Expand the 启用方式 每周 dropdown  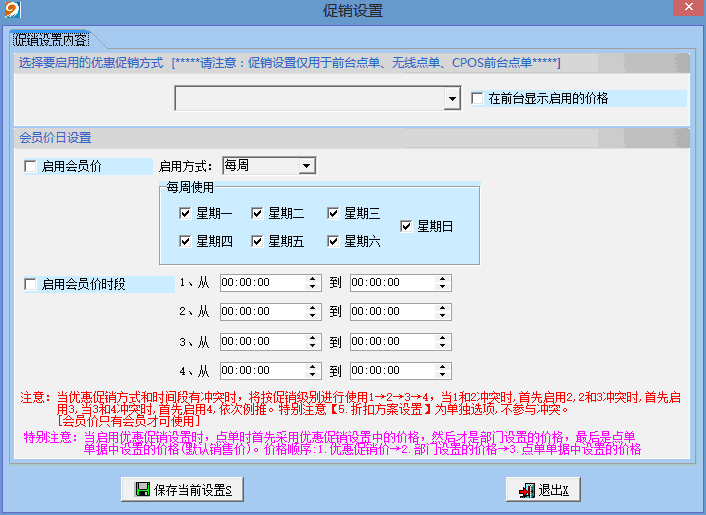tap(307, 165)
